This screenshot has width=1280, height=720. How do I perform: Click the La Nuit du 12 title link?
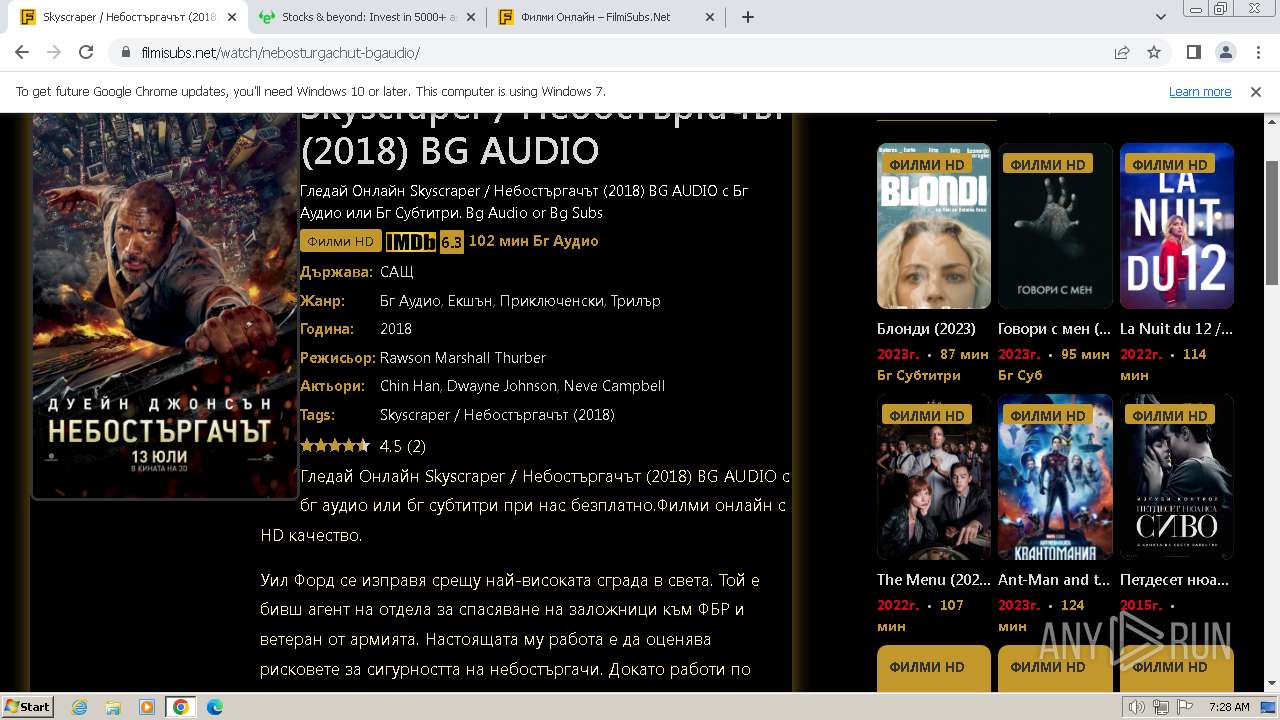click(x=1176, y=328)
